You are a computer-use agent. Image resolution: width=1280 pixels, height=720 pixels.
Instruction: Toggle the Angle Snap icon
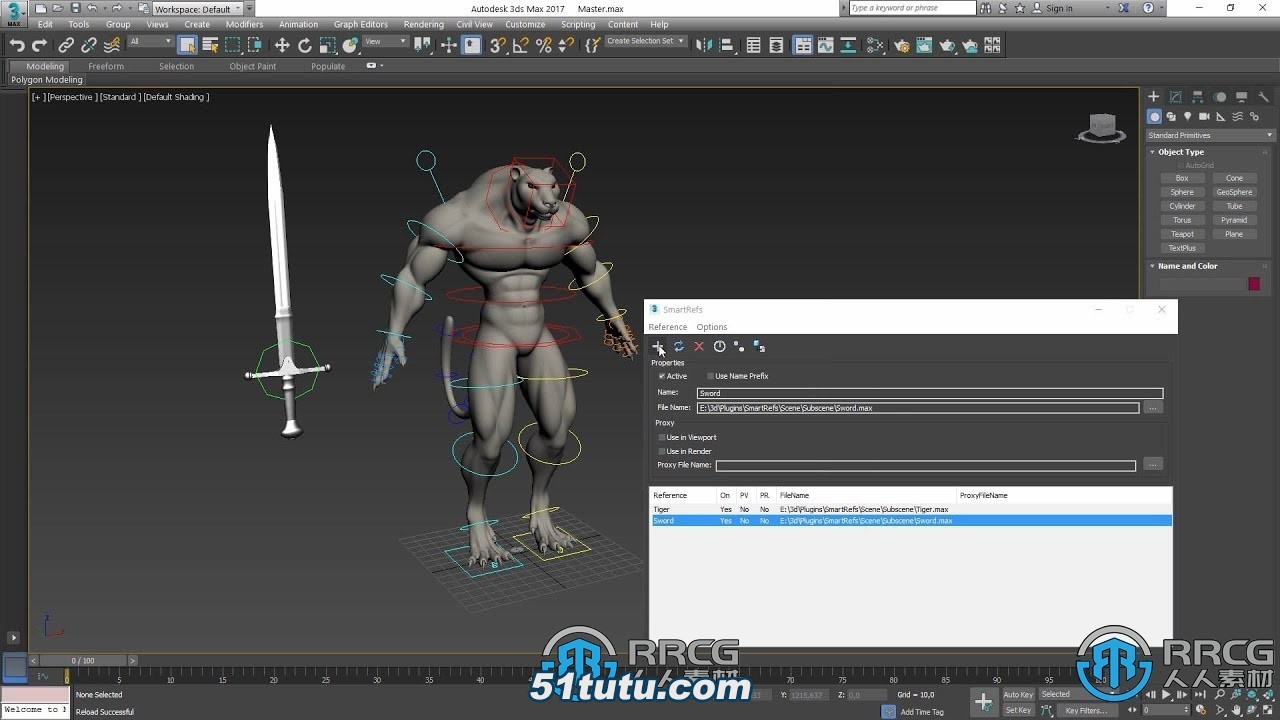[521, 45]
